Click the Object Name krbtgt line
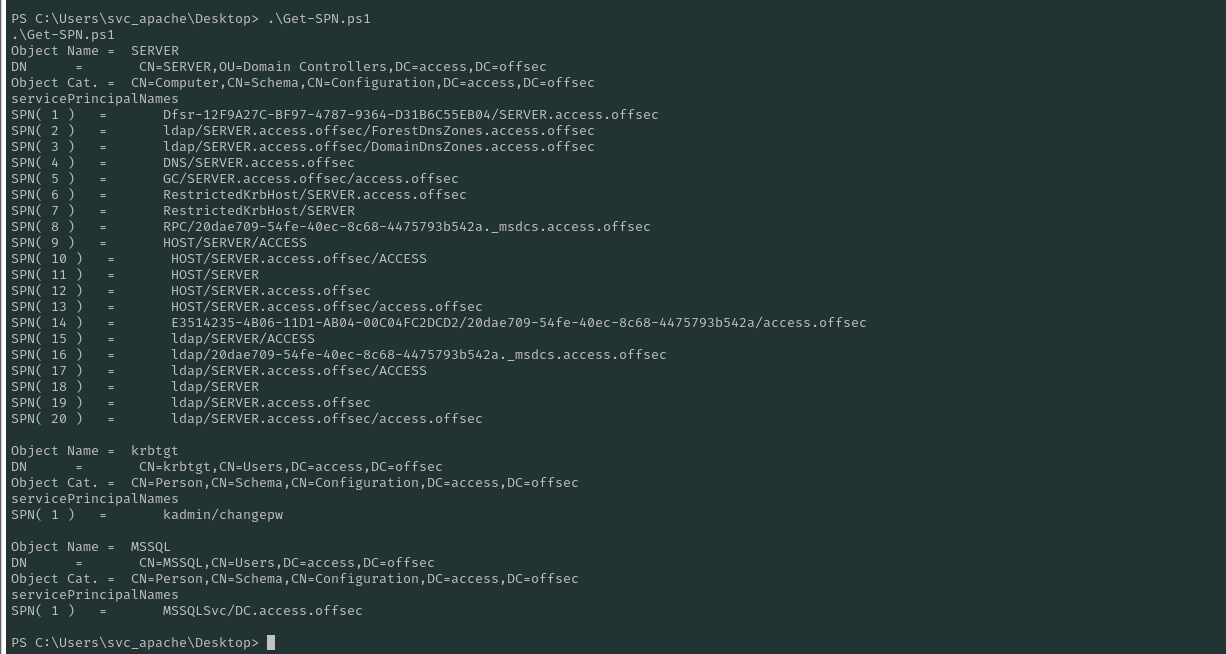Image resolution: width=1226 pixels, height=654 pixels. click(x=95, y=451)
